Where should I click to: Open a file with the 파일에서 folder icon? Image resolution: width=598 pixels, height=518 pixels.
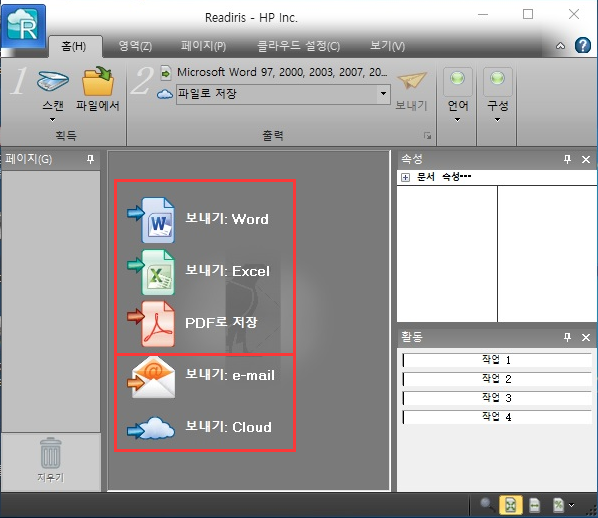pos(98,81)
